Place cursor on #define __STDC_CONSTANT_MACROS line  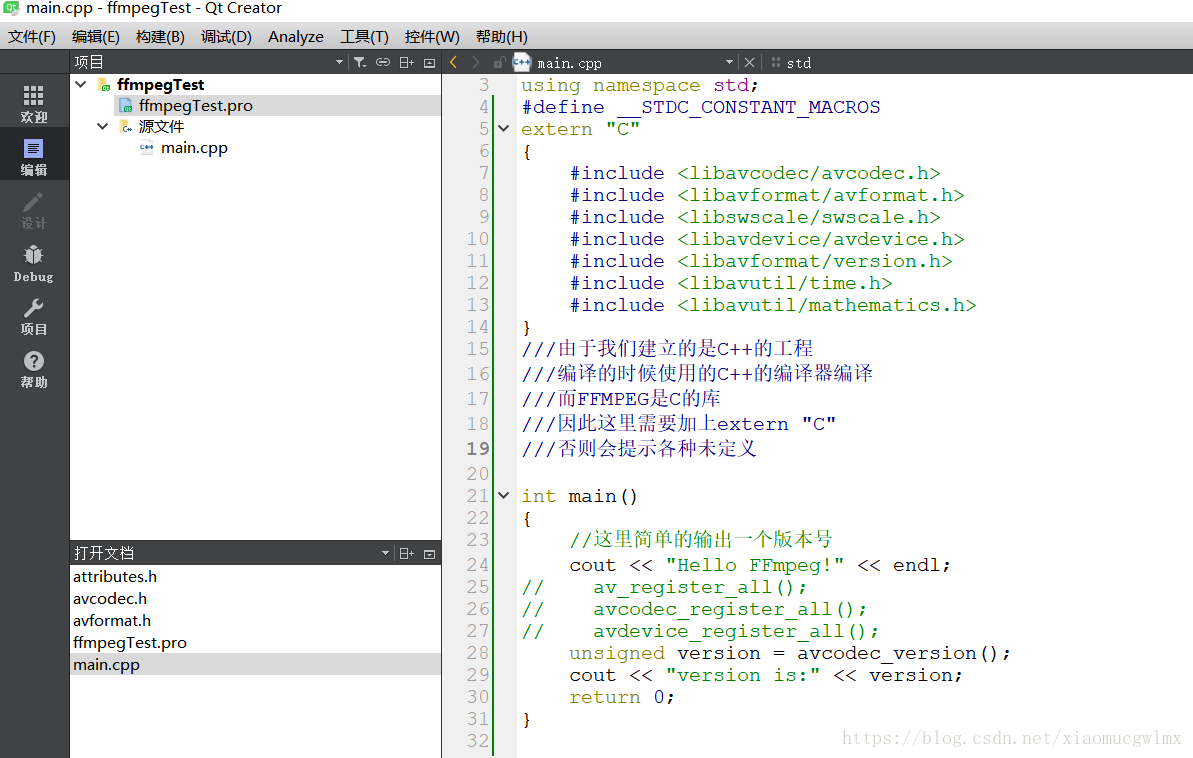tap(701, 107)
